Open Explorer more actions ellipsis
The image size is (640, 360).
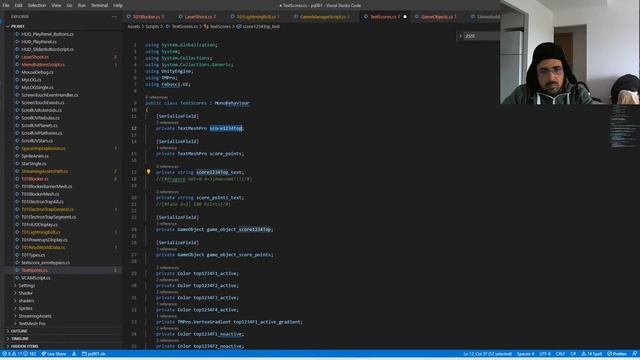pos(114,17)
